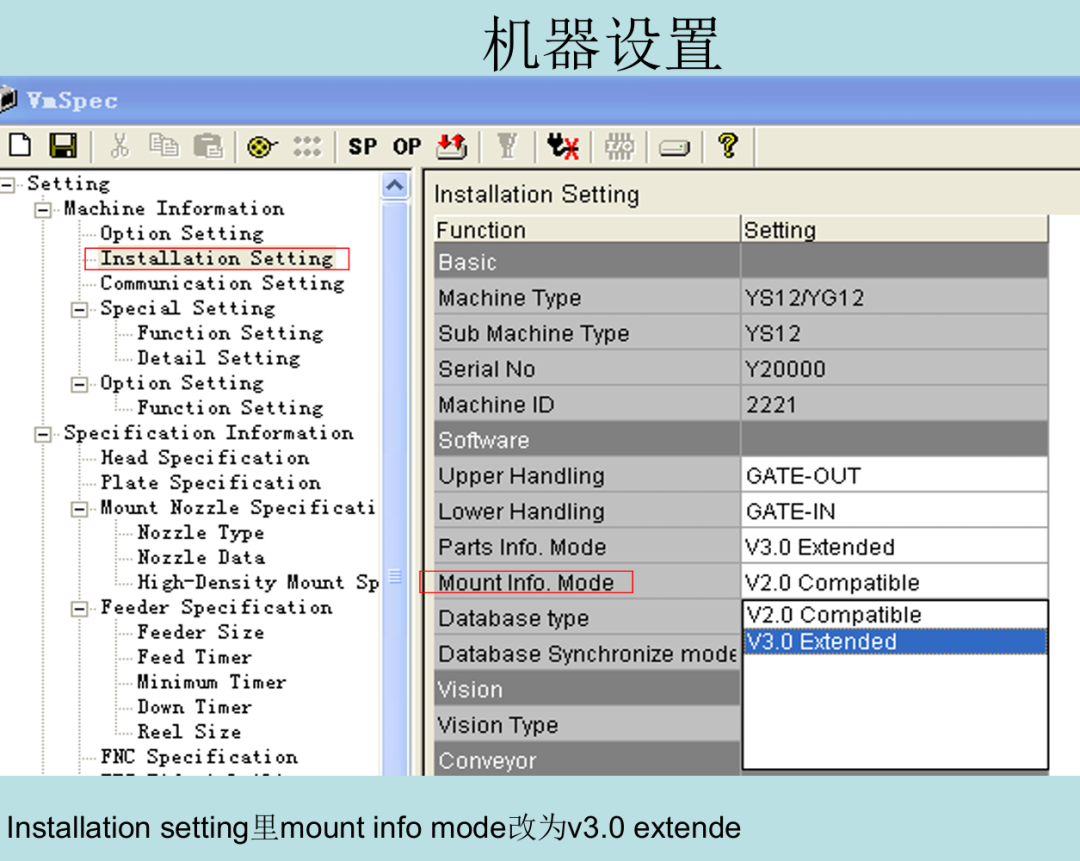The image size is (1080, 861).
Task: Open Communication Setting in the tree
Action: tap(222, 283)
